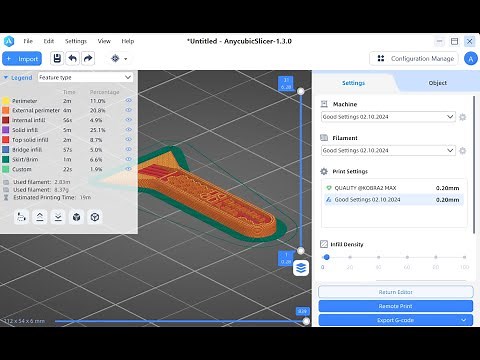
Task: Open the Settings menu
Action: coord(76,41)
